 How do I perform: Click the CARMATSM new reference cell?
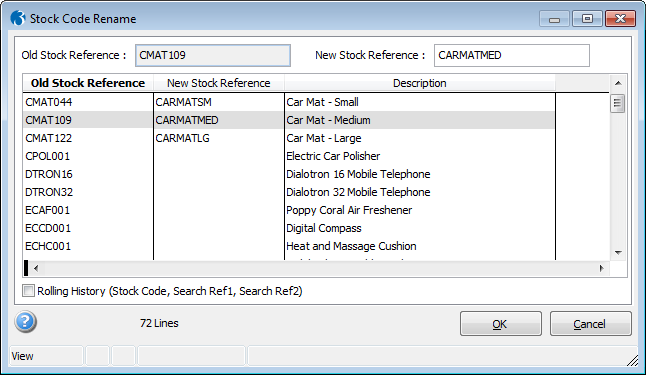(x=219, y=102)
